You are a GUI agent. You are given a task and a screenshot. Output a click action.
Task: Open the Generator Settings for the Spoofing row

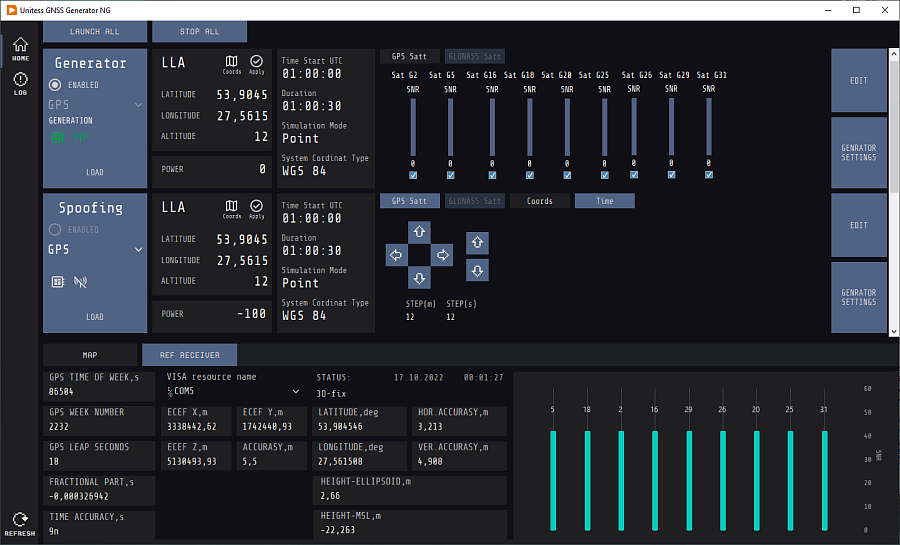click(858, 297)
